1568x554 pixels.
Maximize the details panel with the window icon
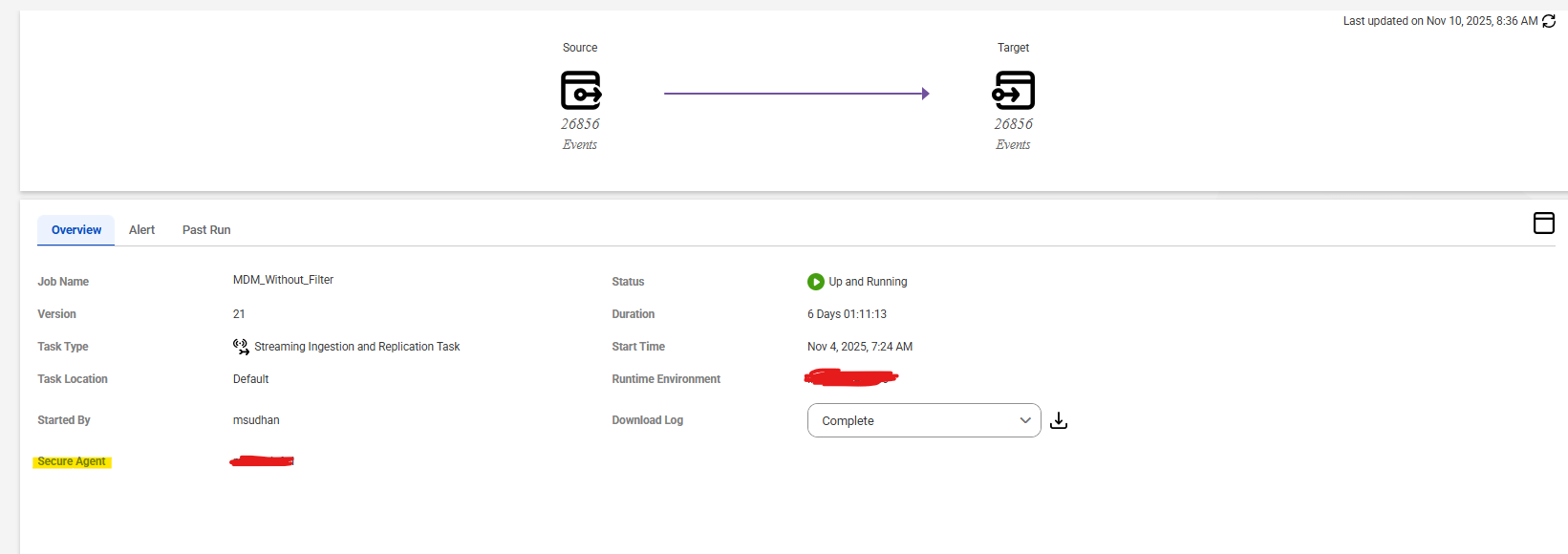pos(1544,223)
